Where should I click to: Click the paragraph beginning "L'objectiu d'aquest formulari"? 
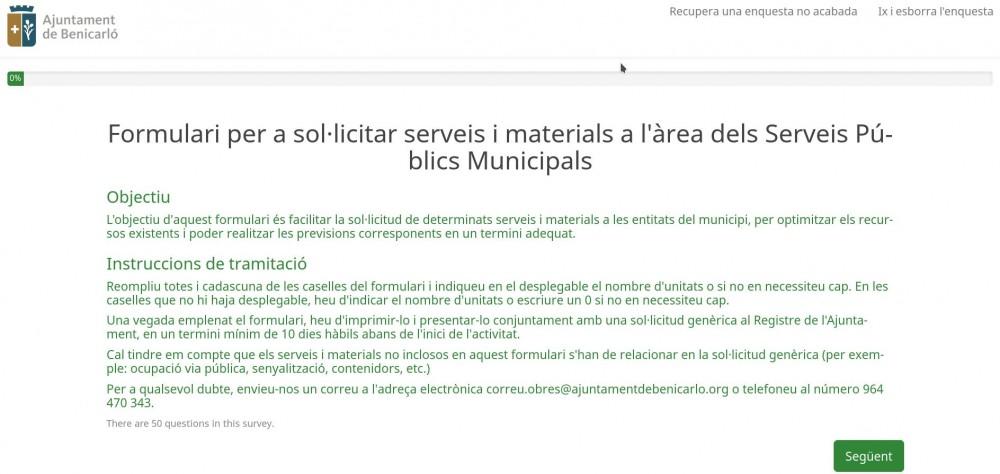(500, 226)
